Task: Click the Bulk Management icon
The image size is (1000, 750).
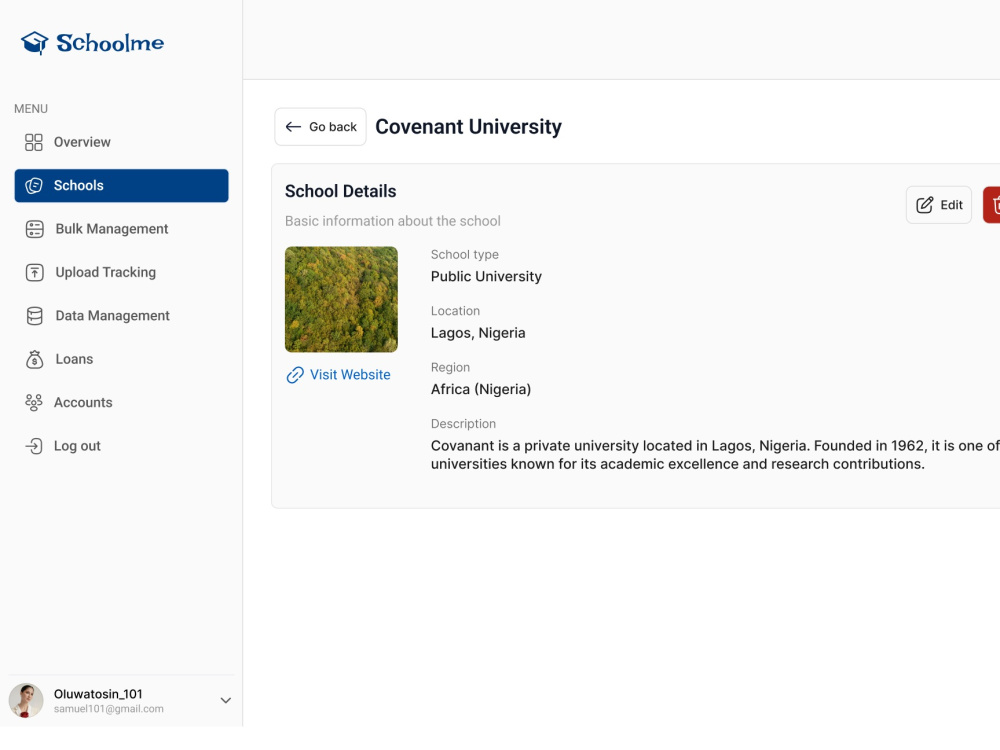Action: tap(34, 229)
